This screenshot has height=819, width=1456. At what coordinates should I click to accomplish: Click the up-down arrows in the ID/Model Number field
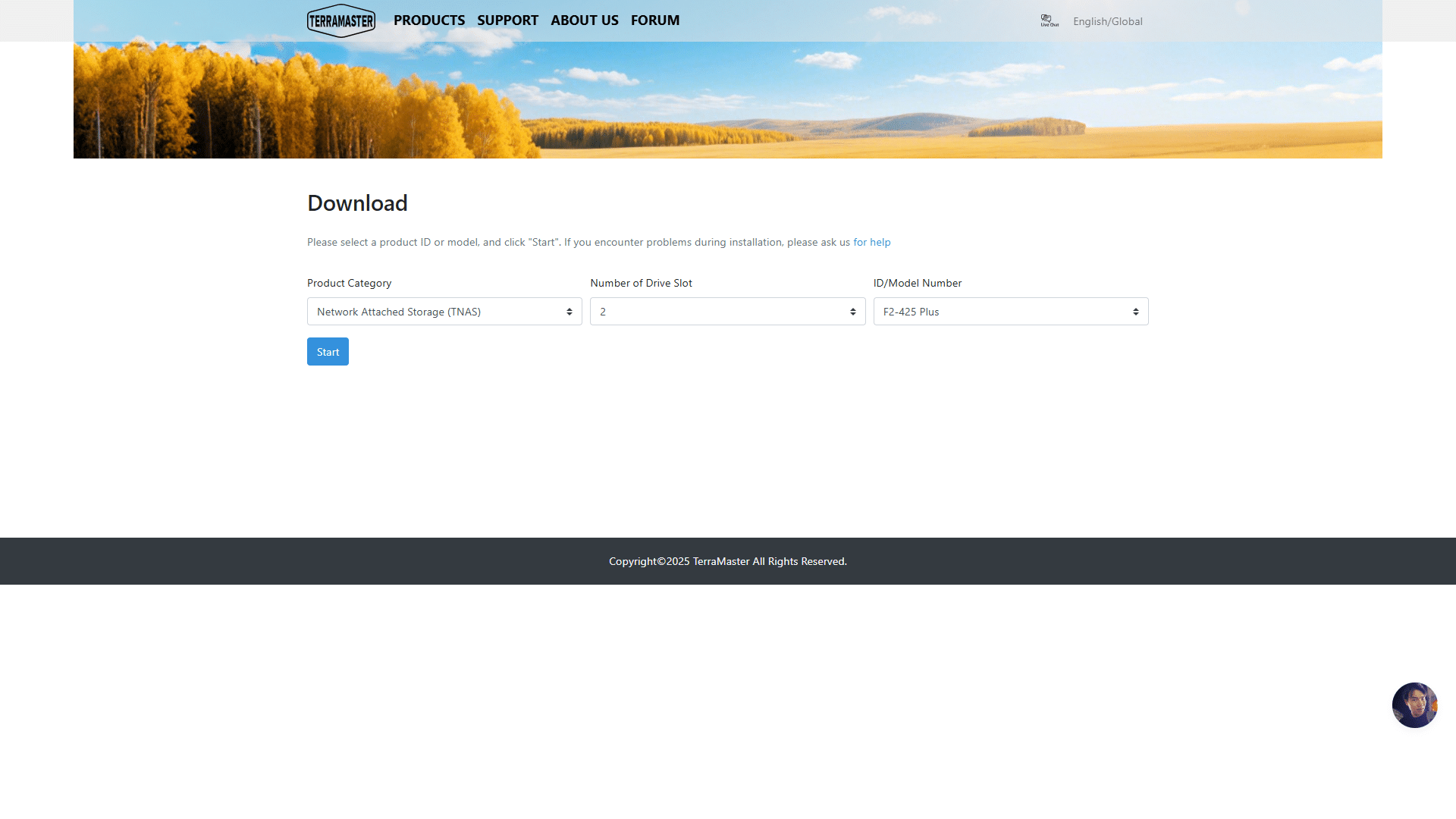pyautogui.click(x=1135, y=312)
